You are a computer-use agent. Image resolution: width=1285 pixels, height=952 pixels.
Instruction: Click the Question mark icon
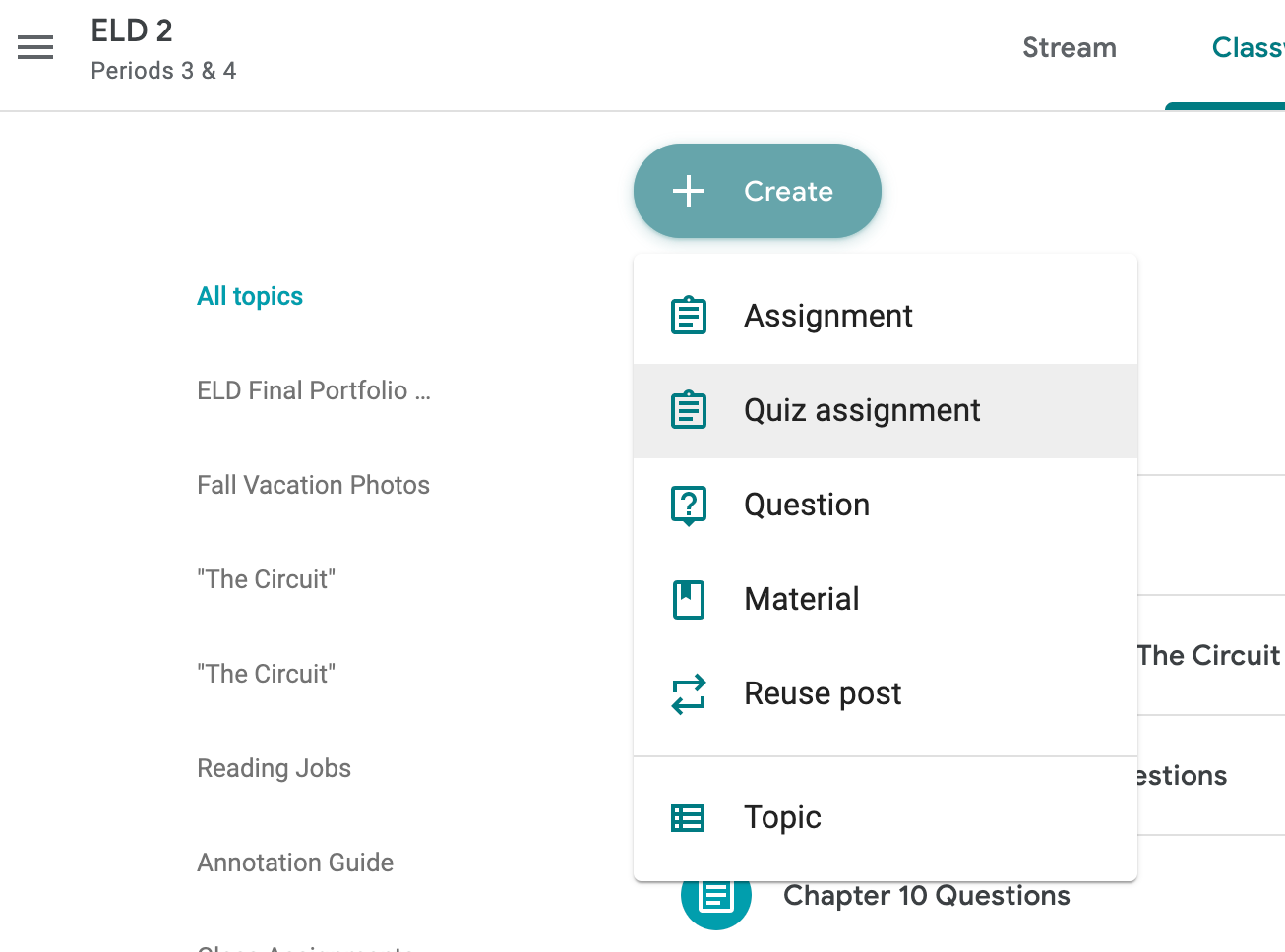click(688, 505)
